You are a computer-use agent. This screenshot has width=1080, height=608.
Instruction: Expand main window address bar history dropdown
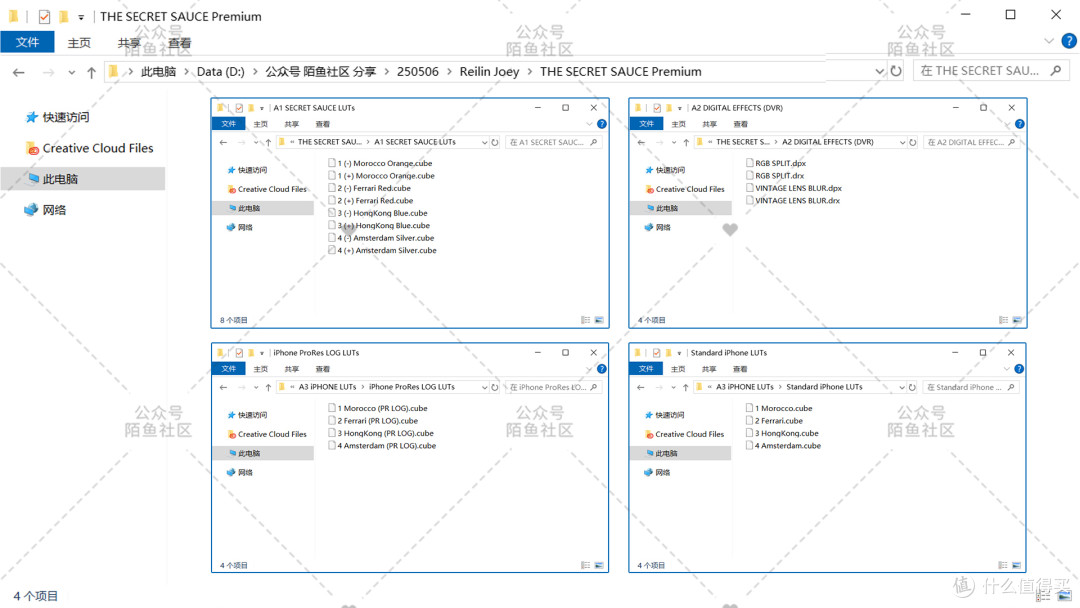point(879,71)
